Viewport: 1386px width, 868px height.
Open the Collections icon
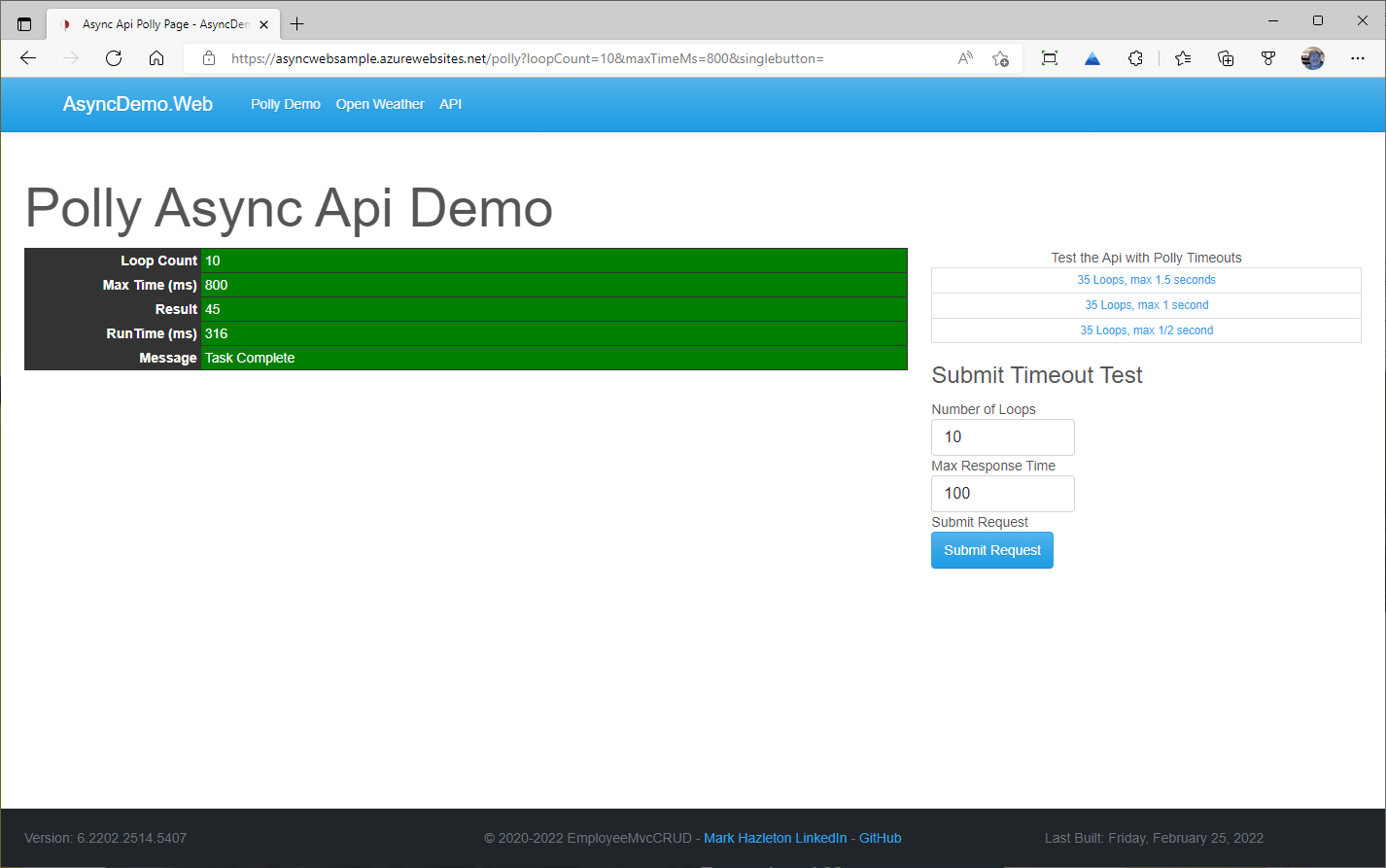tap(1226, 58)
